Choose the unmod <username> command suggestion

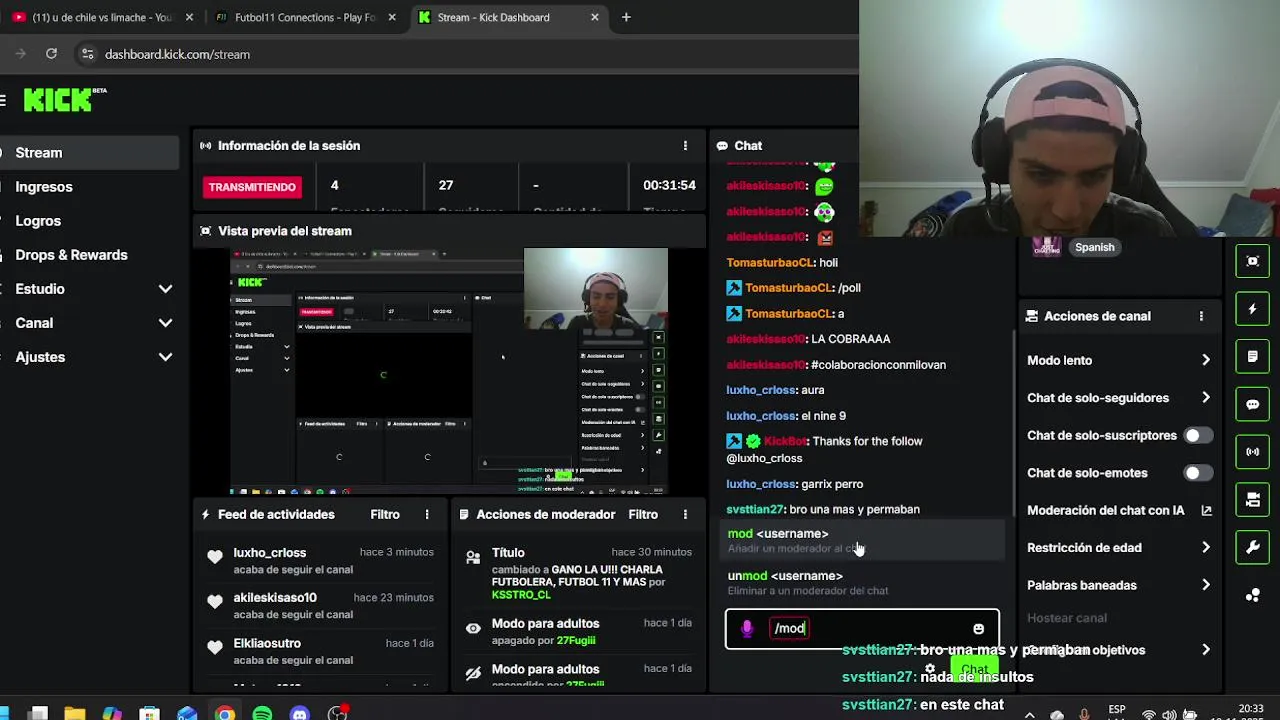point(862,582)
